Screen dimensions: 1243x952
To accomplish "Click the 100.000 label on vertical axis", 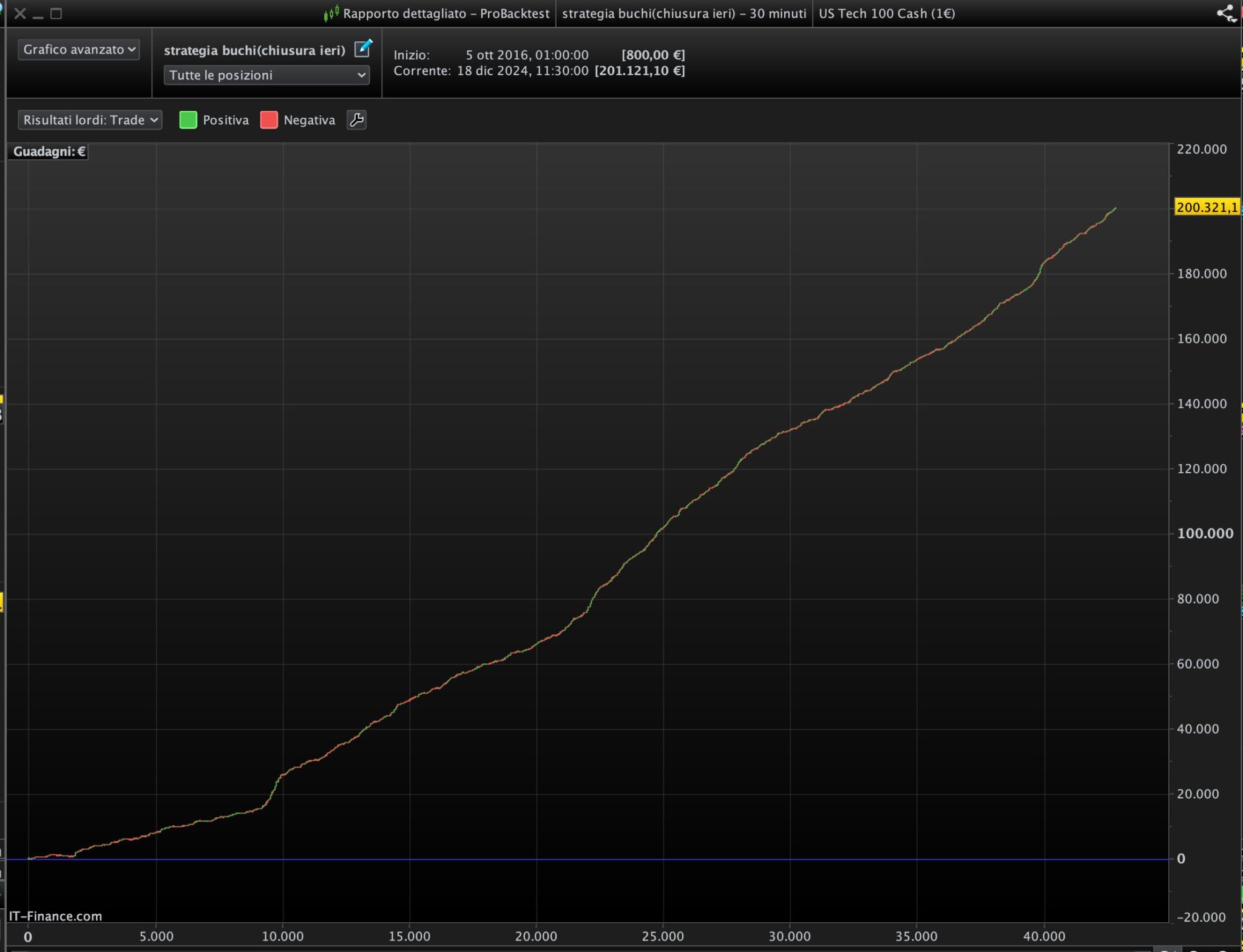I will pos(1204,533).
